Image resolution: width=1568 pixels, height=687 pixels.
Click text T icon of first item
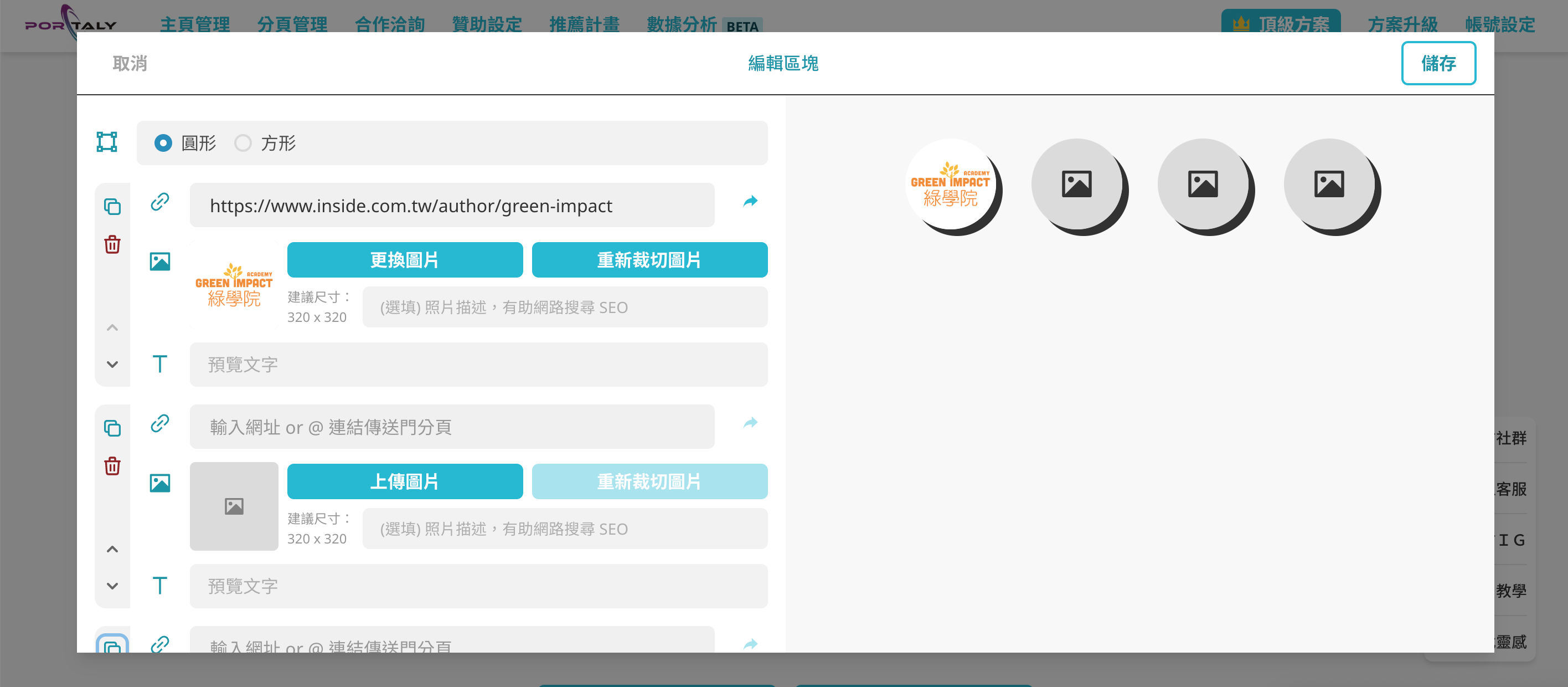pyautogui.click(x=159, y=363)
